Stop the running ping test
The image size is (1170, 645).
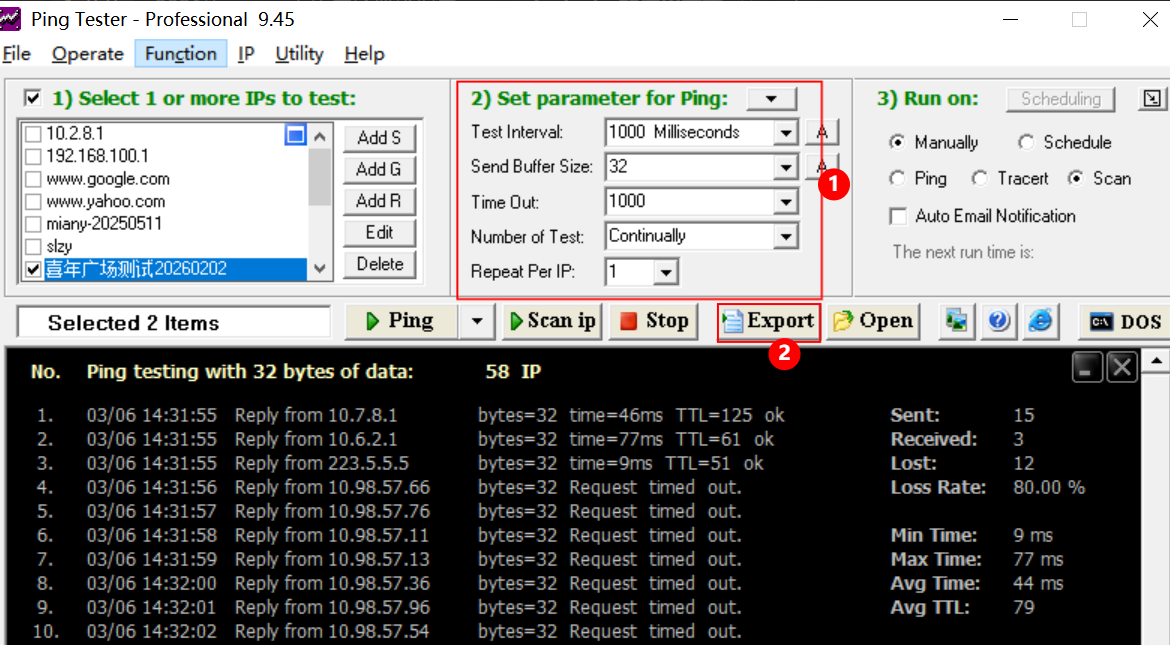654,321
